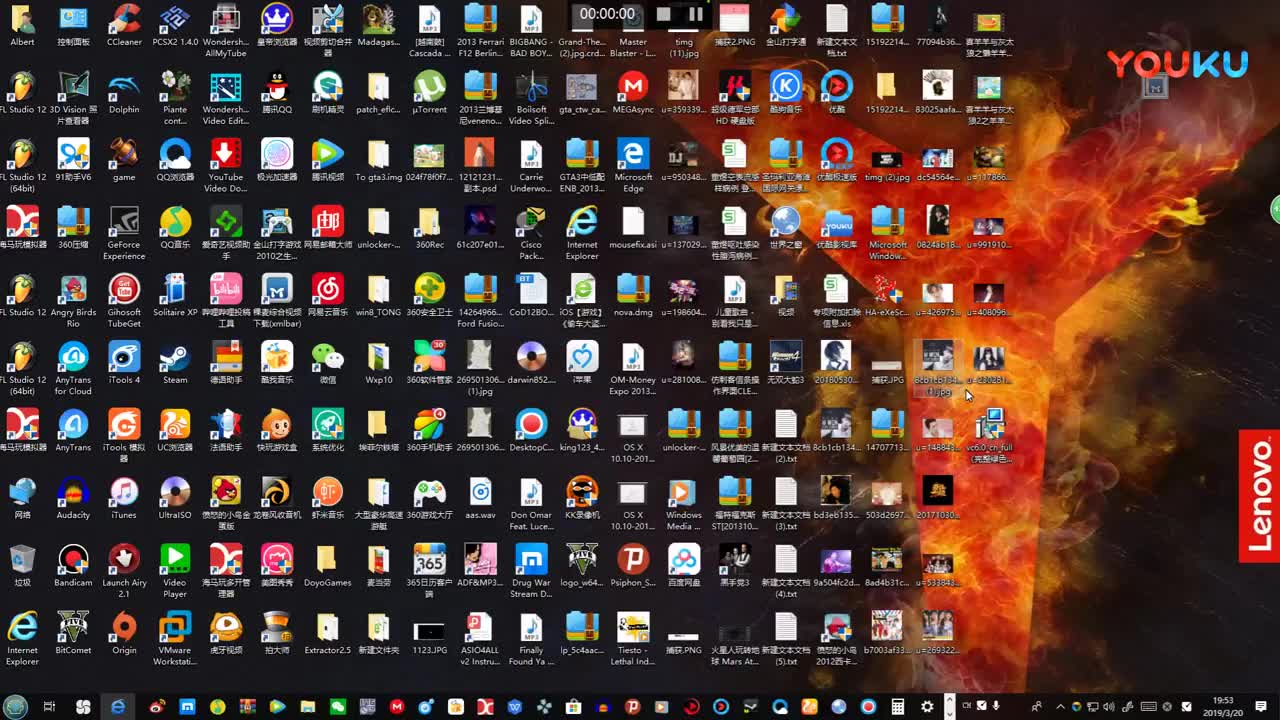Open the 优酷 desktop shortcut
1280x720 pixels.
point(836,94)
